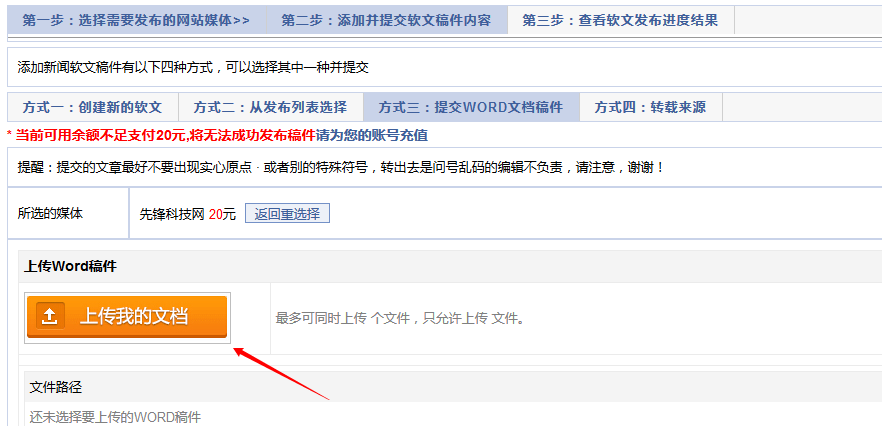The image size is (882, 426).
Task: Click the 最多可同时上传 upload limit hint
Action: click(400, 319)
